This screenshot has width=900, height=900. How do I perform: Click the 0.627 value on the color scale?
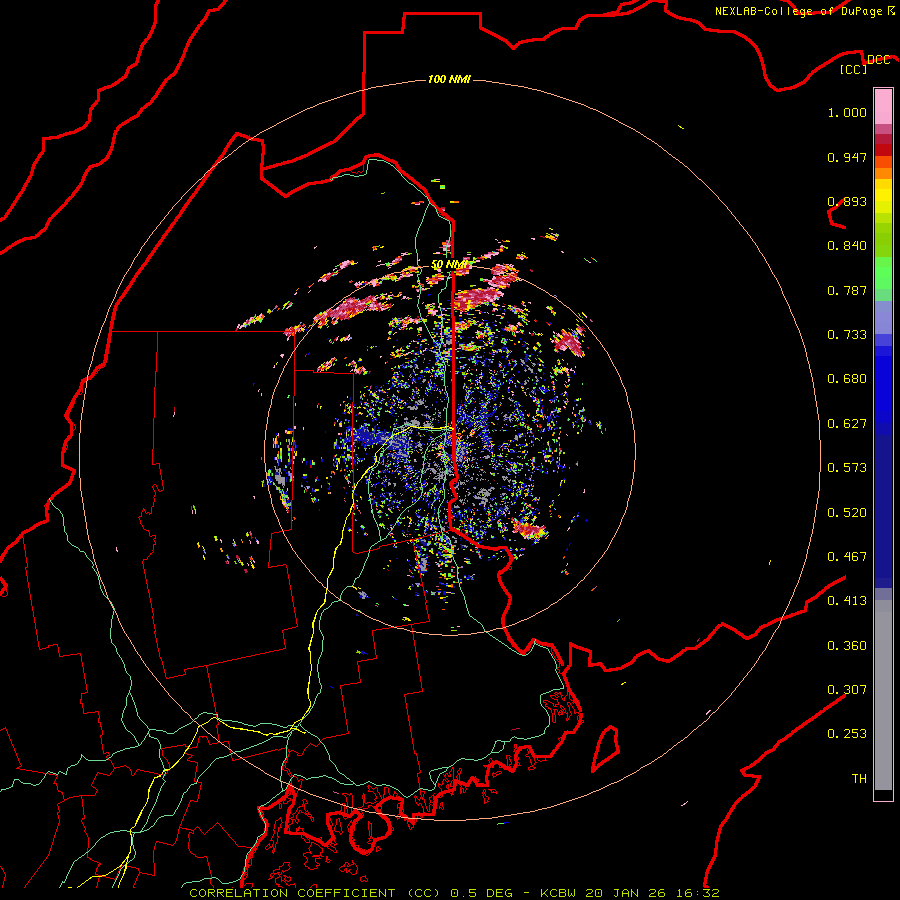(847, 424)
